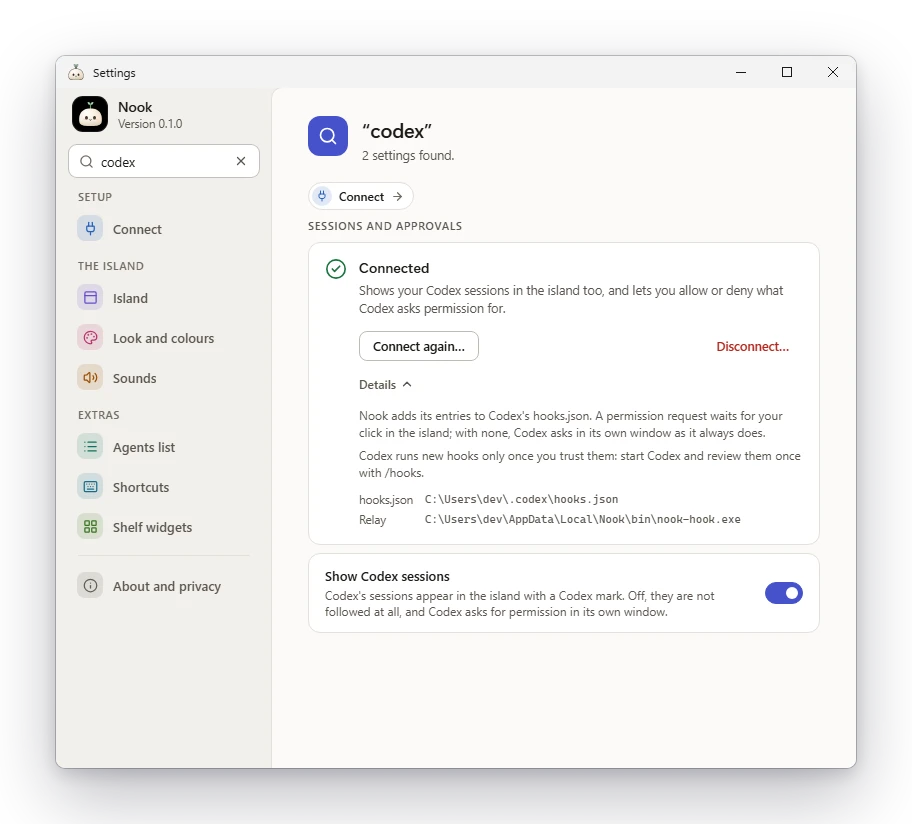Go to Look and colours settings
The height and width of the screenshot is (824, 912).
(x=164, y=338)
